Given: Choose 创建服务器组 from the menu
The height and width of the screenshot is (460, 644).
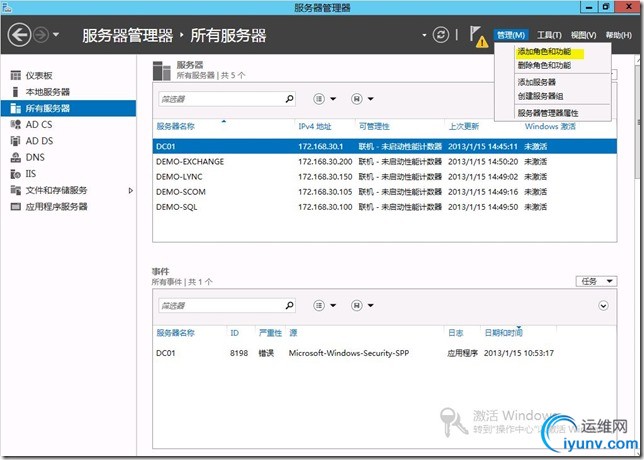Looking at the screenshot, I should pos(540,96).
